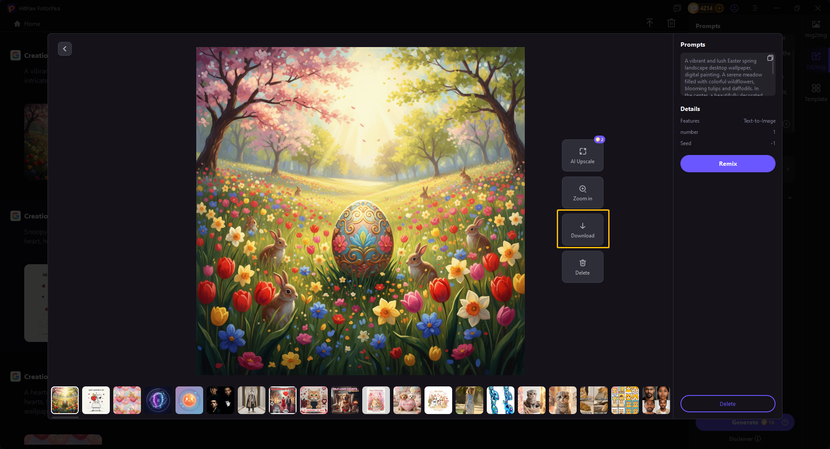The height and width of the screenshot is (449, 830).
Task: Copy the prompt text with copy icon
Action: [770, 58]
